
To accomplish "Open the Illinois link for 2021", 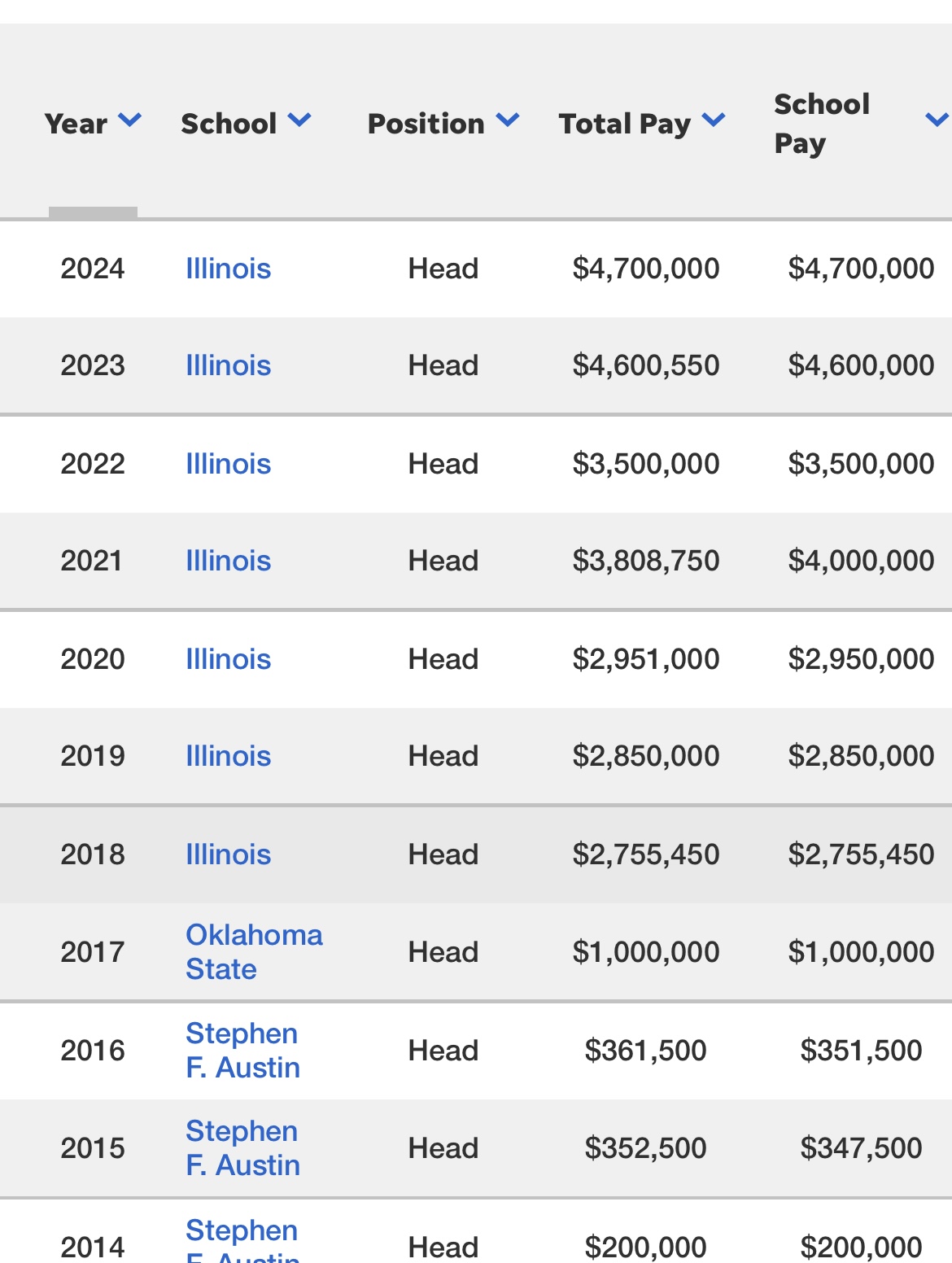I will [228, 561].
